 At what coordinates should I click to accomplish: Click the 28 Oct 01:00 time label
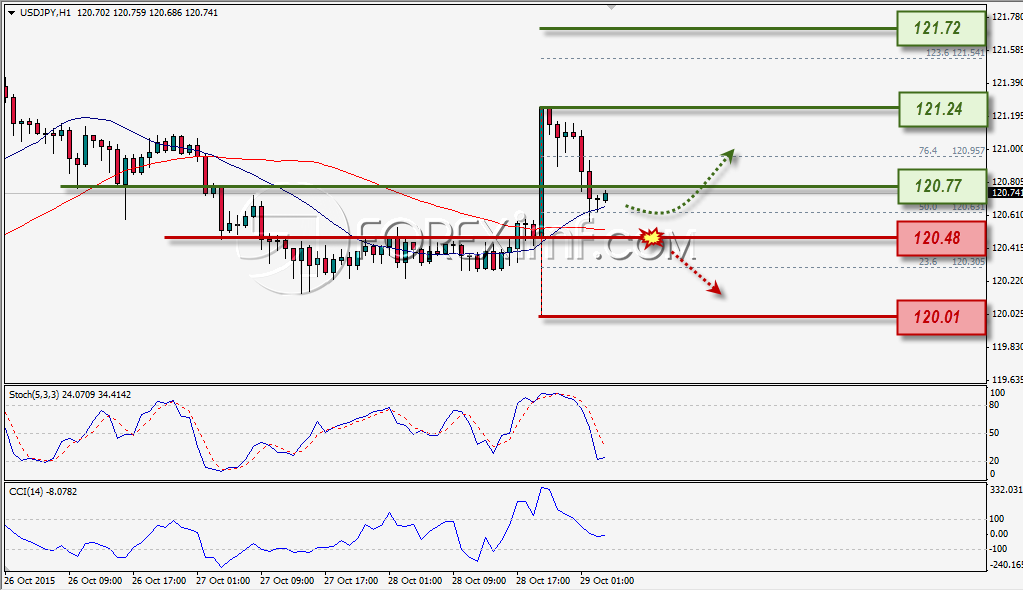pyautogui.click(x=414, y=581)
